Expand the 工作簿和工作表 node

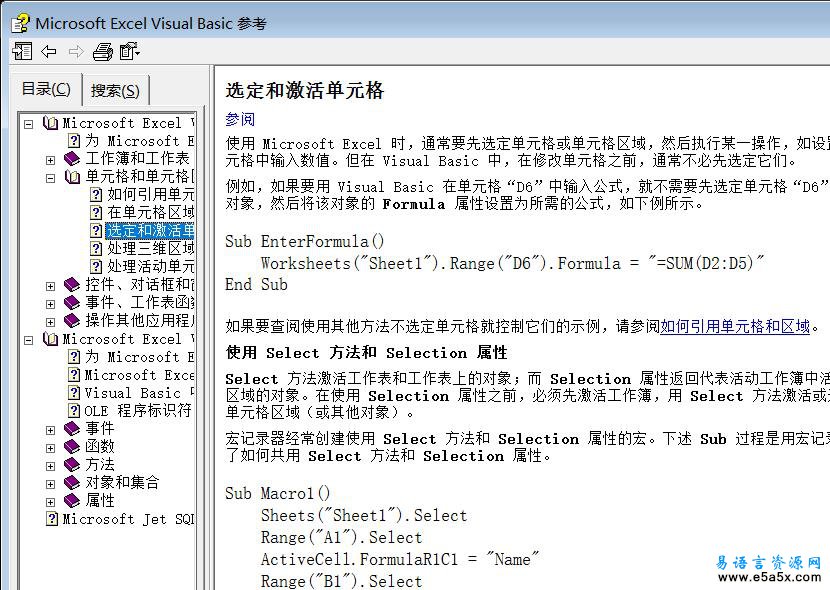[50, 160]
